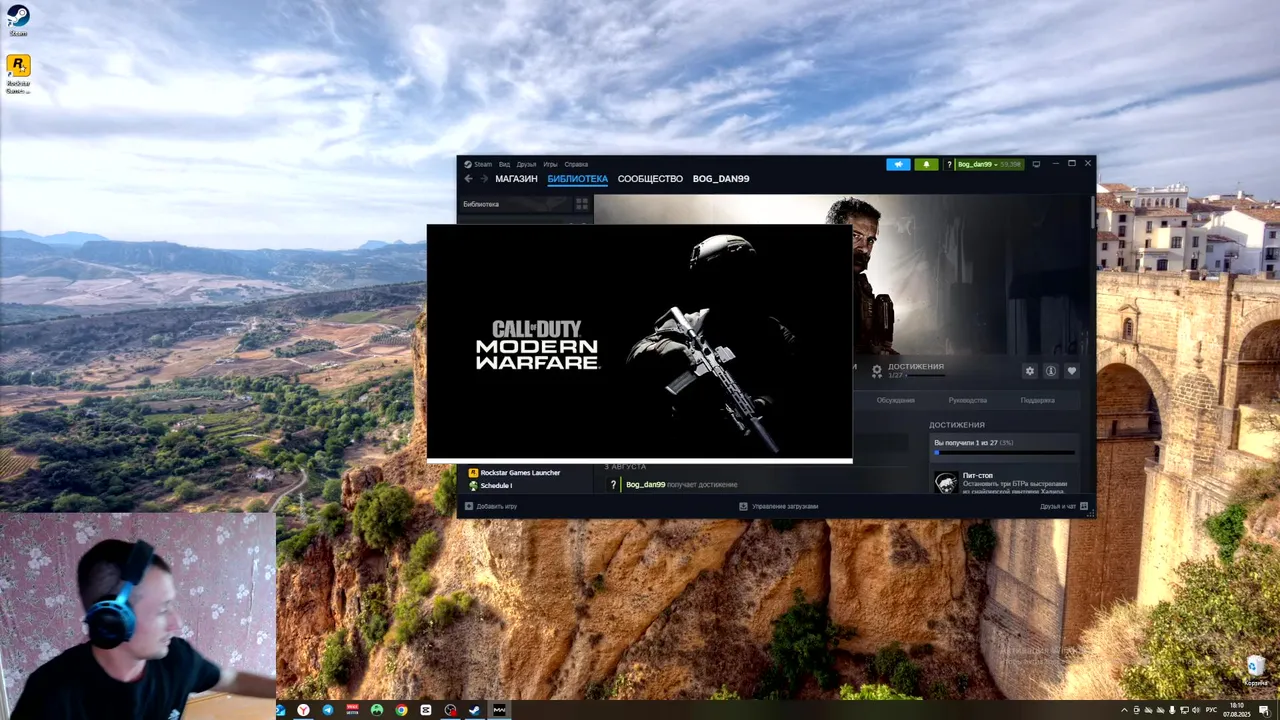Viewport: 1280px width, 720px height.
Task: Open the Справка menu in Steam
Action: click(x=576, y=164)
